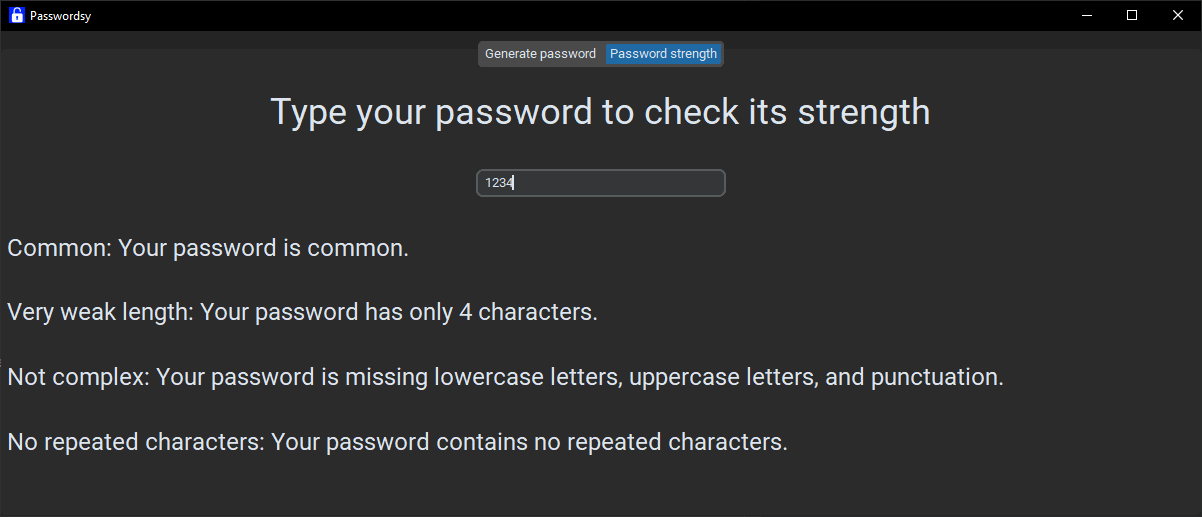Click the heading "Type your password to check its strength"

[600, 111]
